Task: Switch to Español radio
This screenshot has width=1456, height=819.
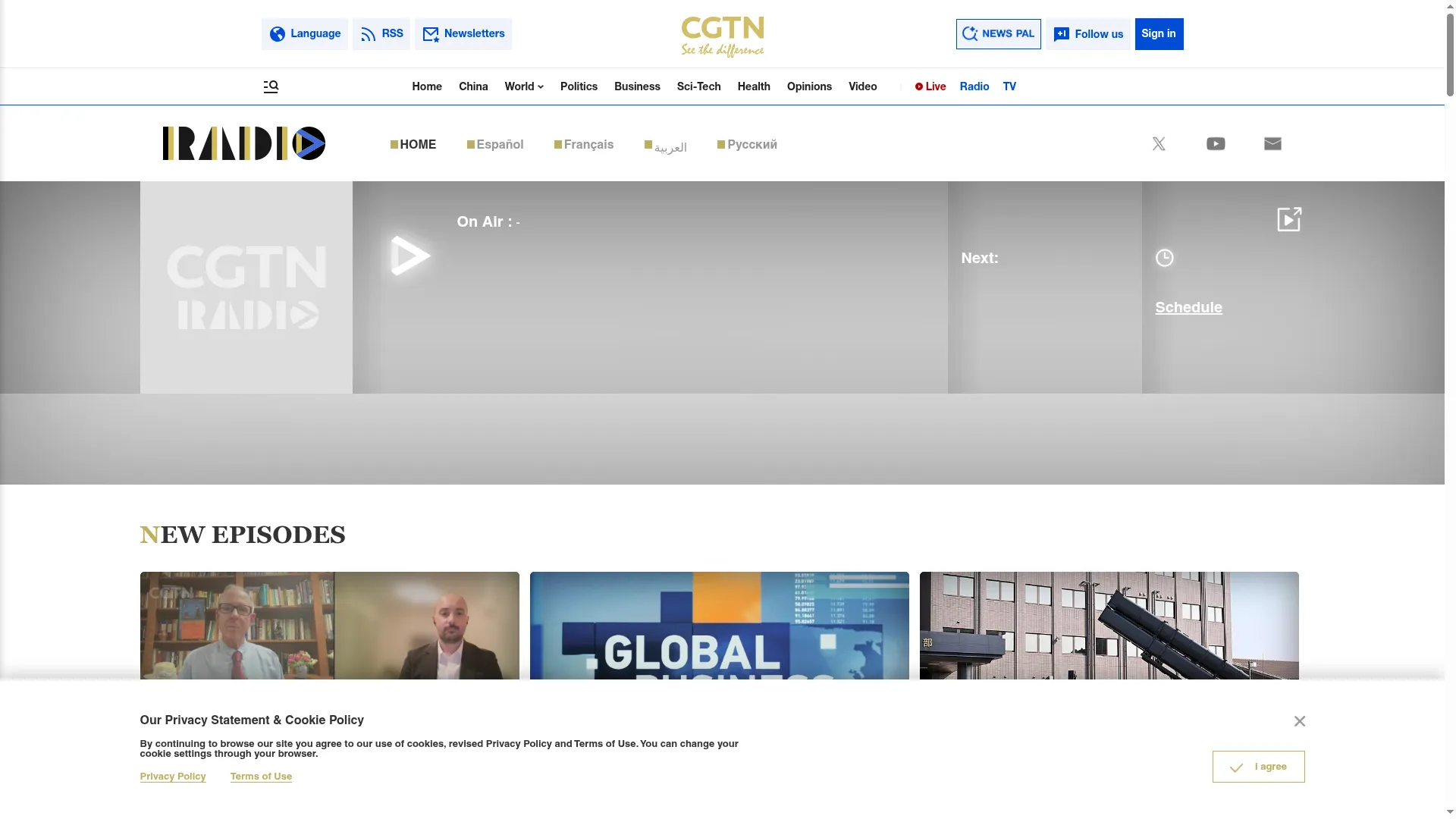Action: click(495, 145)
